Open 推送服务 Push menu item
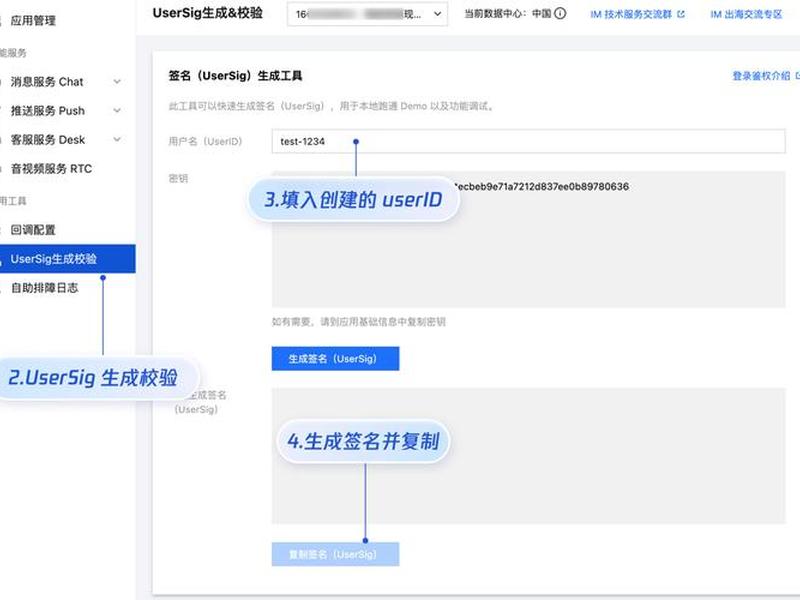 pyautogui.click(x=47, y=111)
